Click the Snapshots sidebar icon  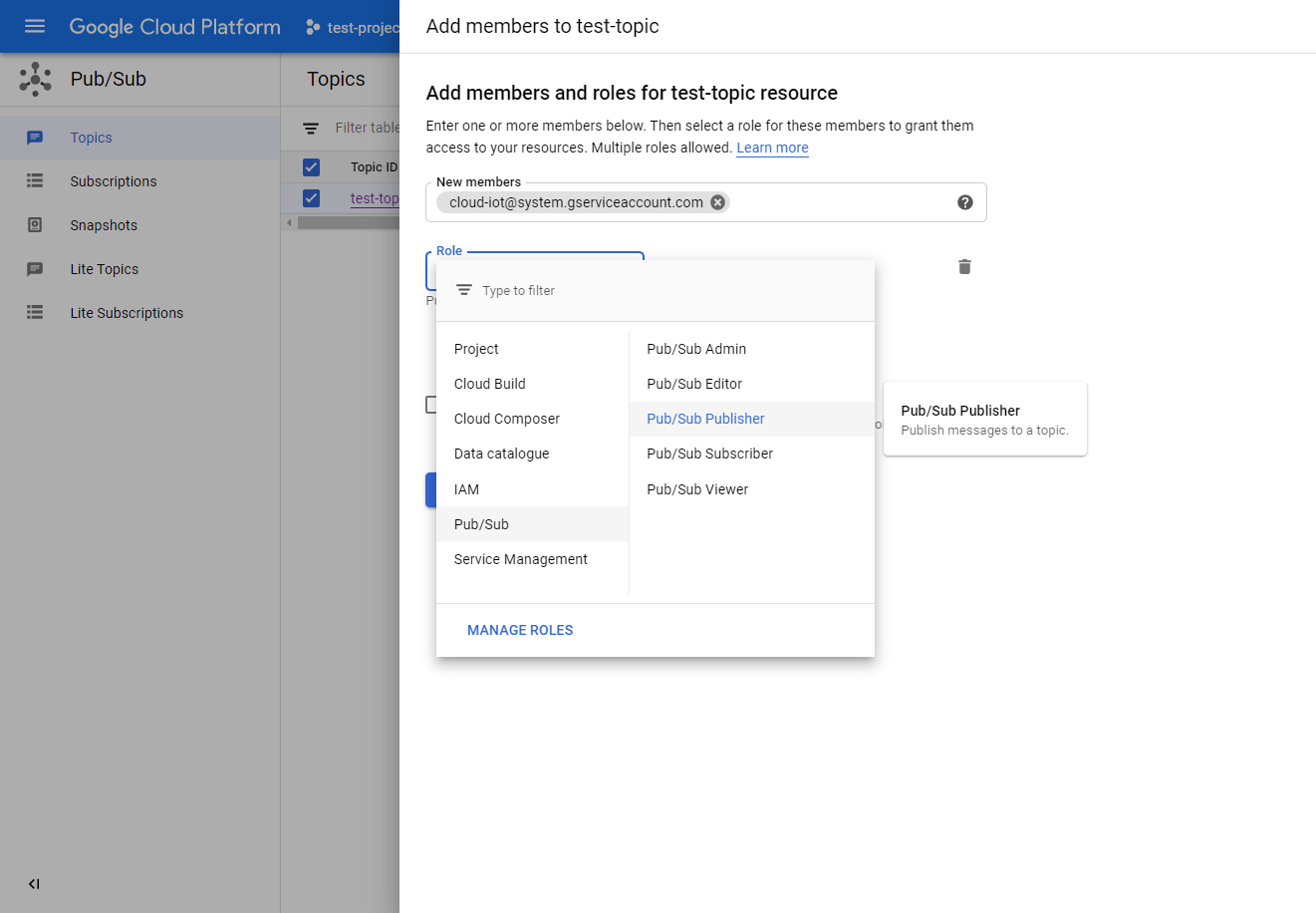pyautogui.click(x=35, y=225)
